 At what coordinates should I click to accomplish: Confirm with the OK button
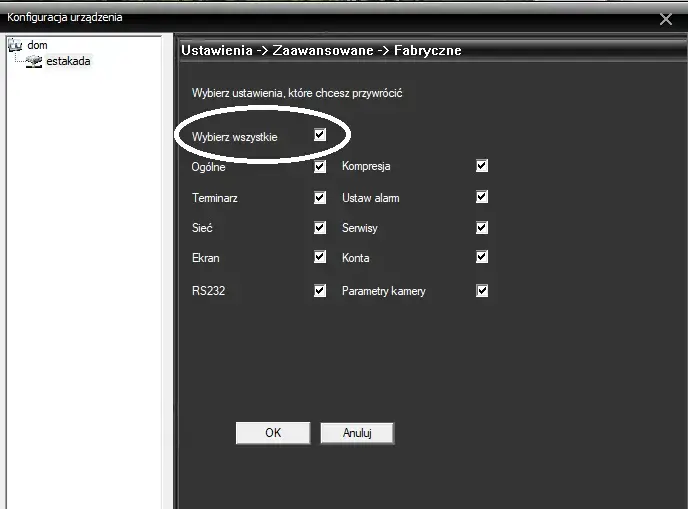pos(273,433)
